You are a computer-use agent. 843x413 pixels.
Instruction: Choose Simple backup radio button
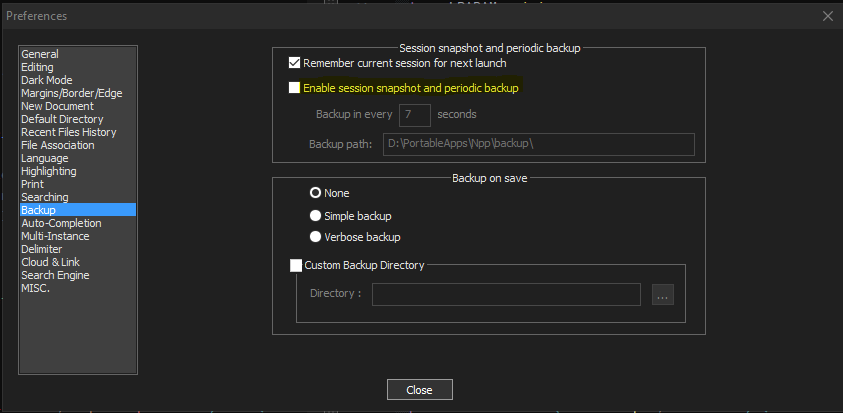point(316,216)
